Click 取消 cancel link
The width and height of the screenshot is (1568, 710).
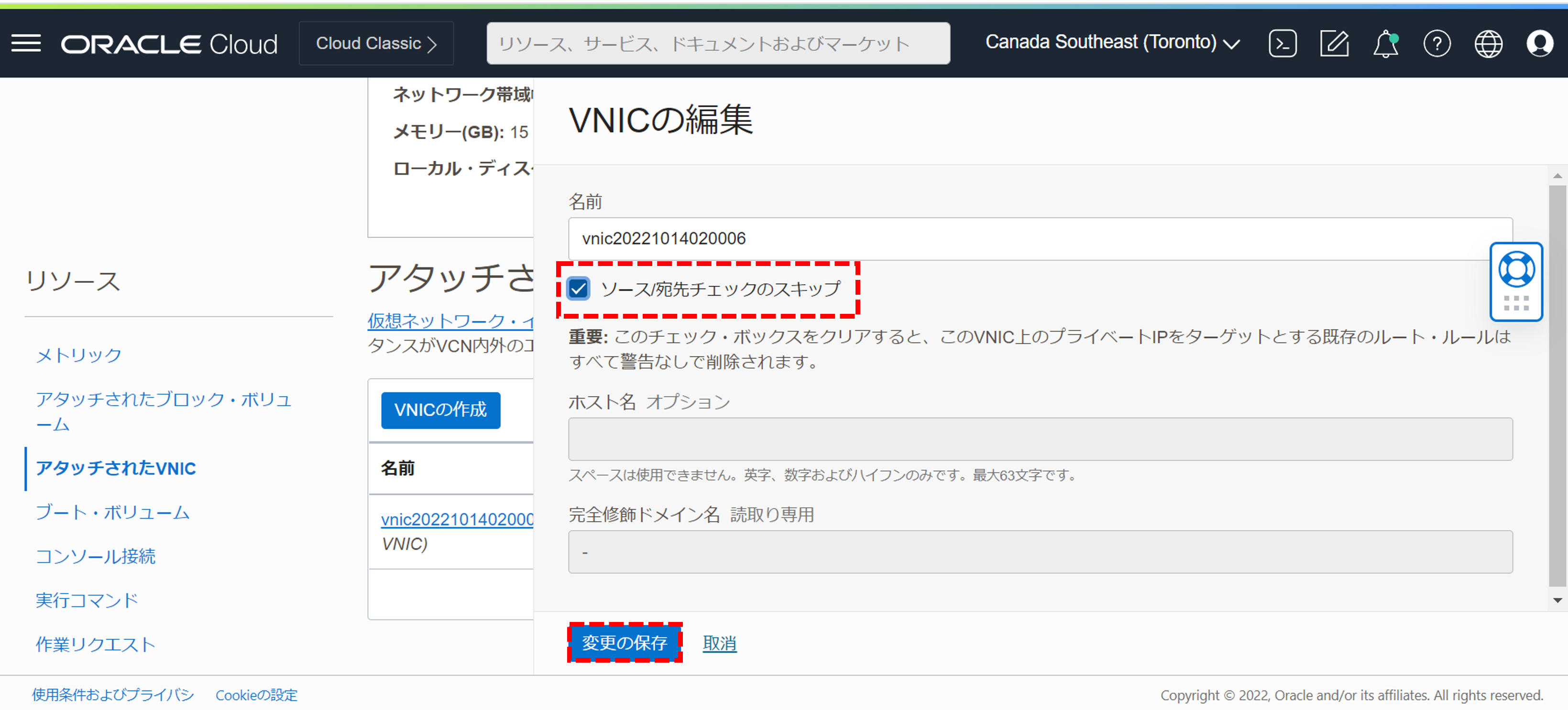pyautogui.click(x=720, y=643)
